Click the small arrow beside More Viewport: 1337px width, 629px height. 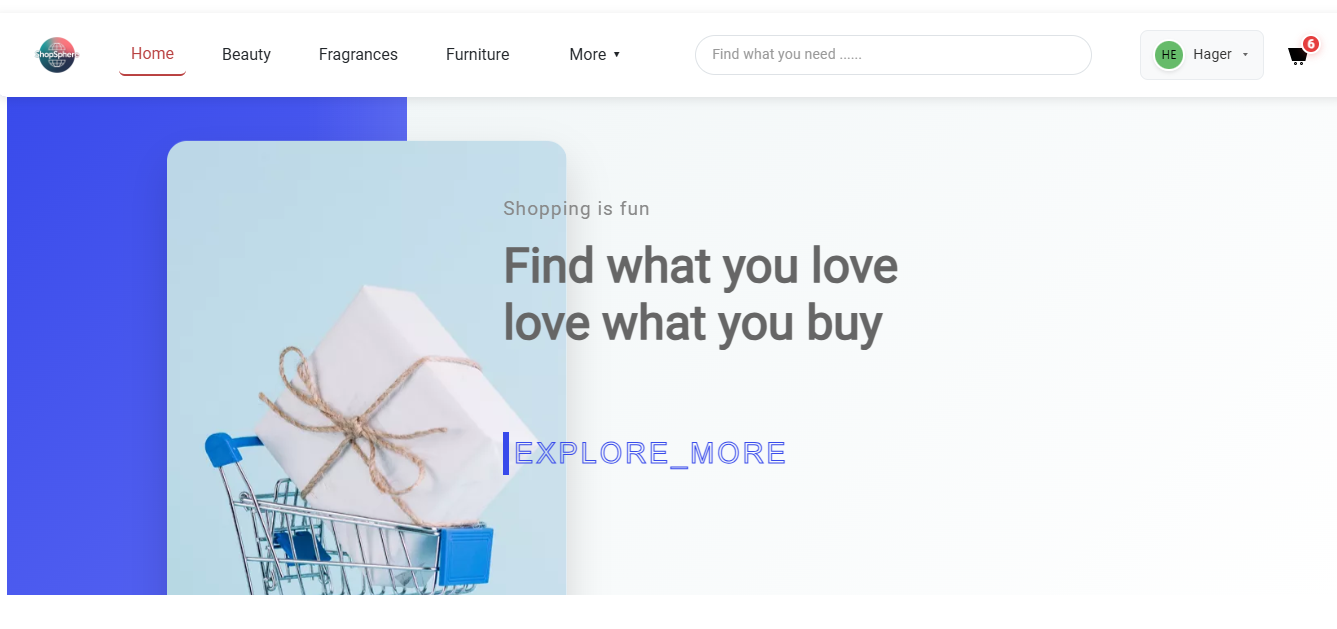617,55
